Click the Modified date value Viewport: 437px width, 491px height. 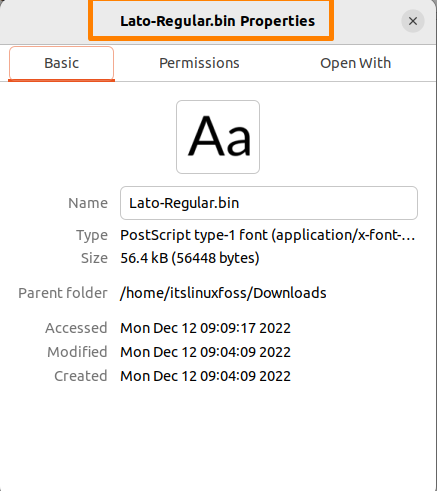point(205,352)
